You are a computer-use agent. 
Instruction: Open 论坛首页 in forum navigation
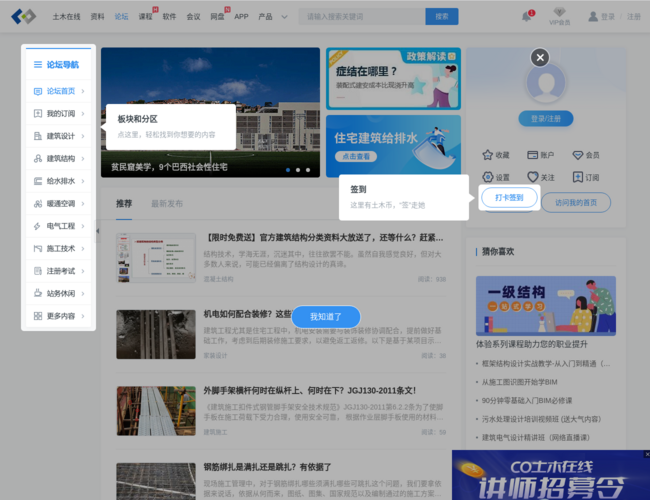(58, 91)
